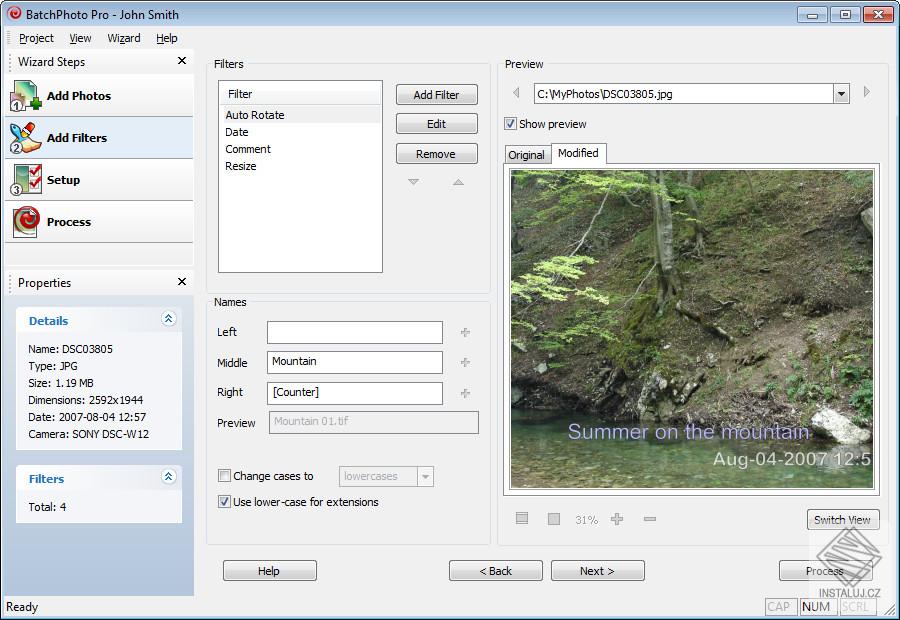Viewport: 900px width, 620px height.
Task: Select Comment filter in list
Action: click(300, 149)
